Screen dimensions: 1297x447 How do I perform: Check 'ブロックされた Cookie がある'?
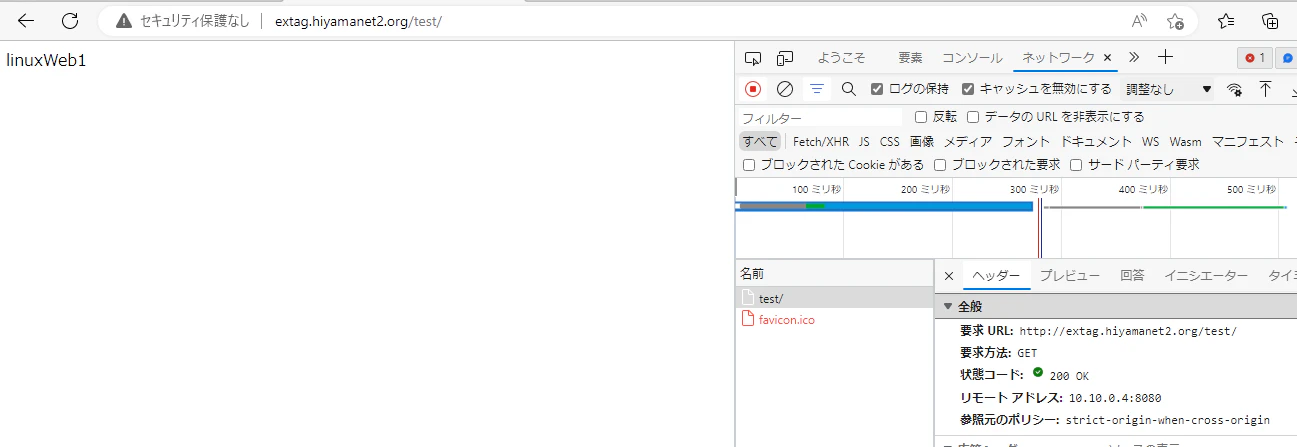pyautogui.click(x=749, y=165)
